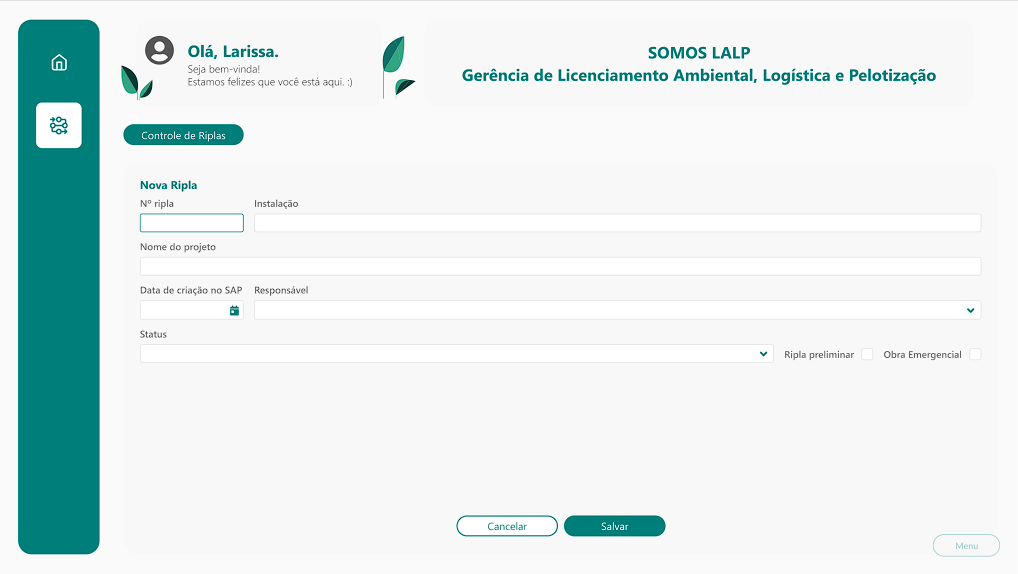Click the SOMOS LALP title
Viewport: 1018px width, 574px height.
[699, 53]
